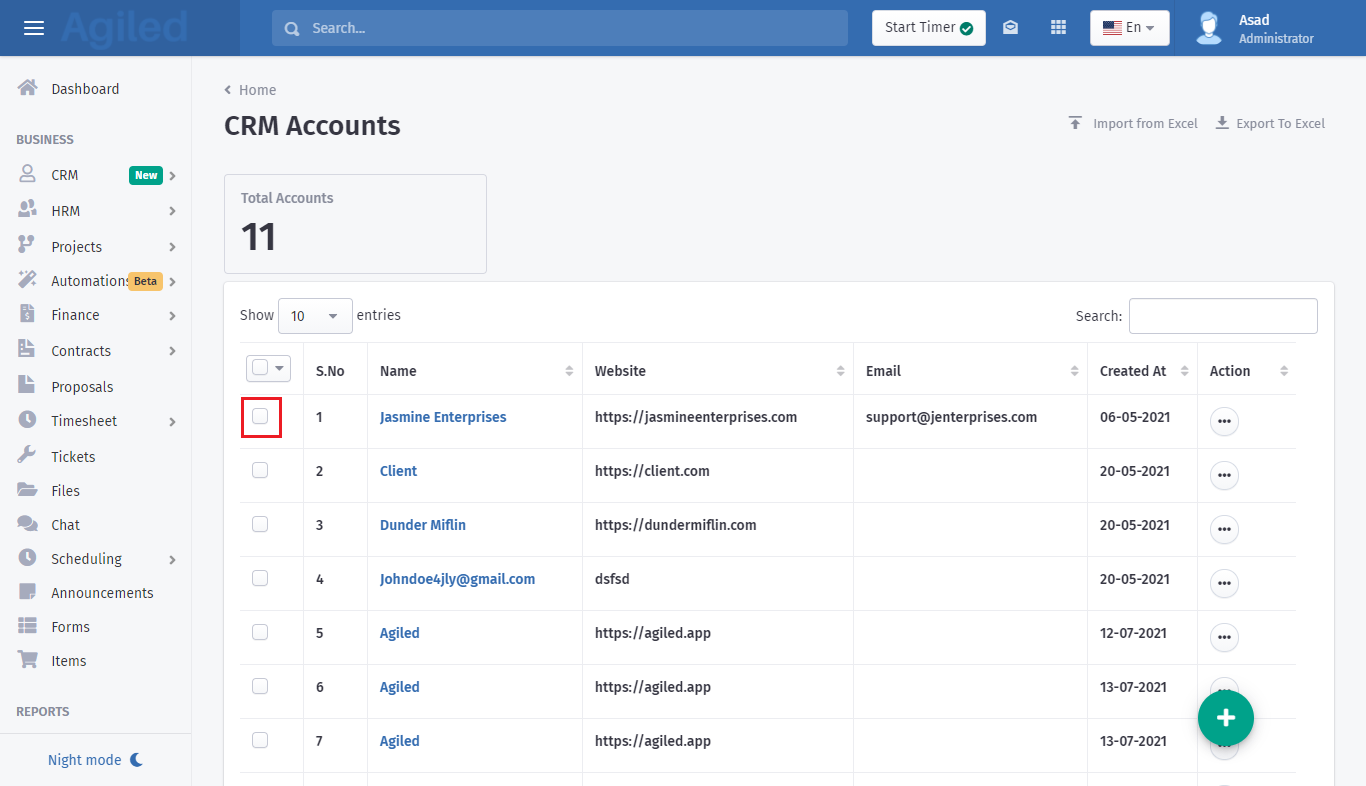This screenshot has height=786, width=1366.
Task: Open the apps grid icon
Action: coord(1058,28)
